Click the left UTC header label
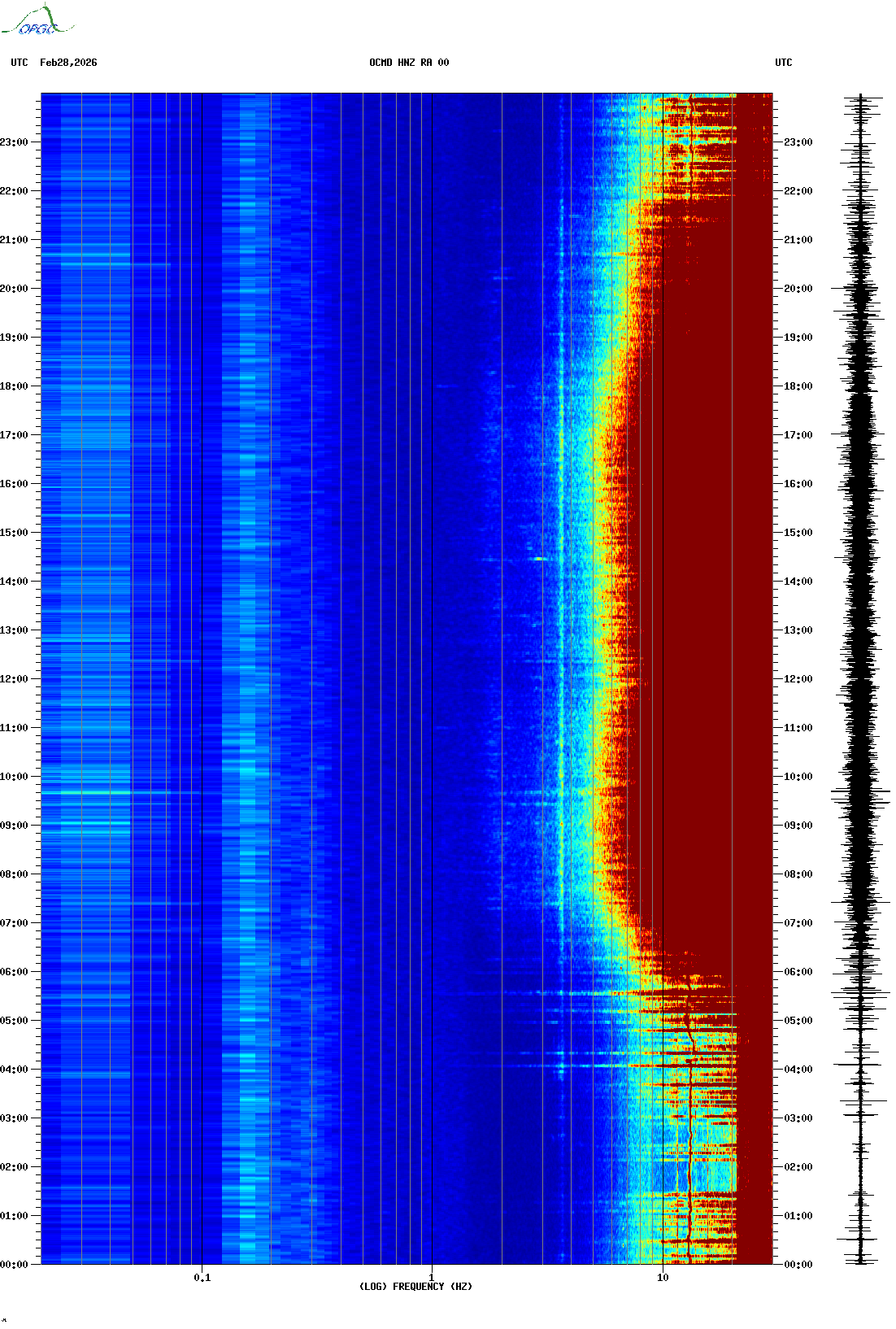 (20, 63)
